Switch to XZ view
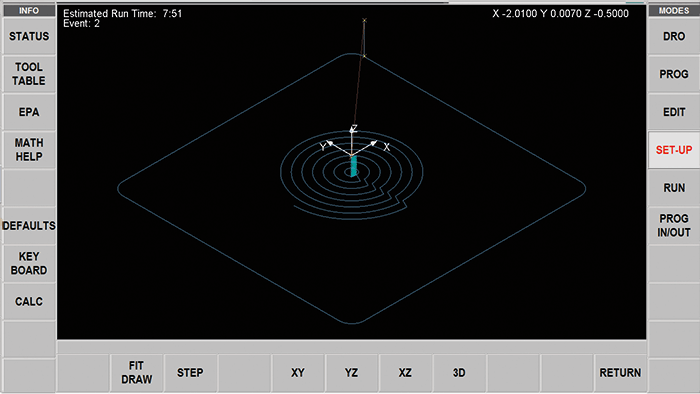 (x=405, y=373)
